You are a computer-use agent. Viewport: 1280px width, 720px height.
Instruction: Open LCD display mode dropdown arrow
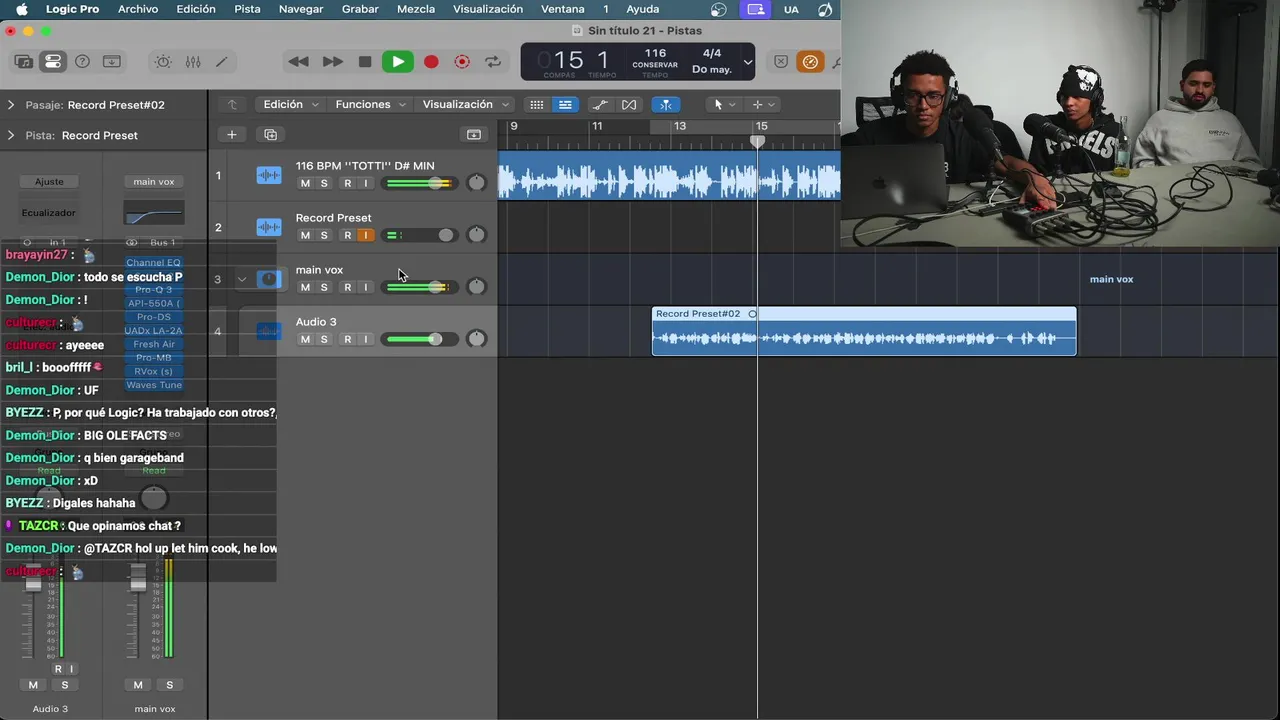tap(747, 62)
